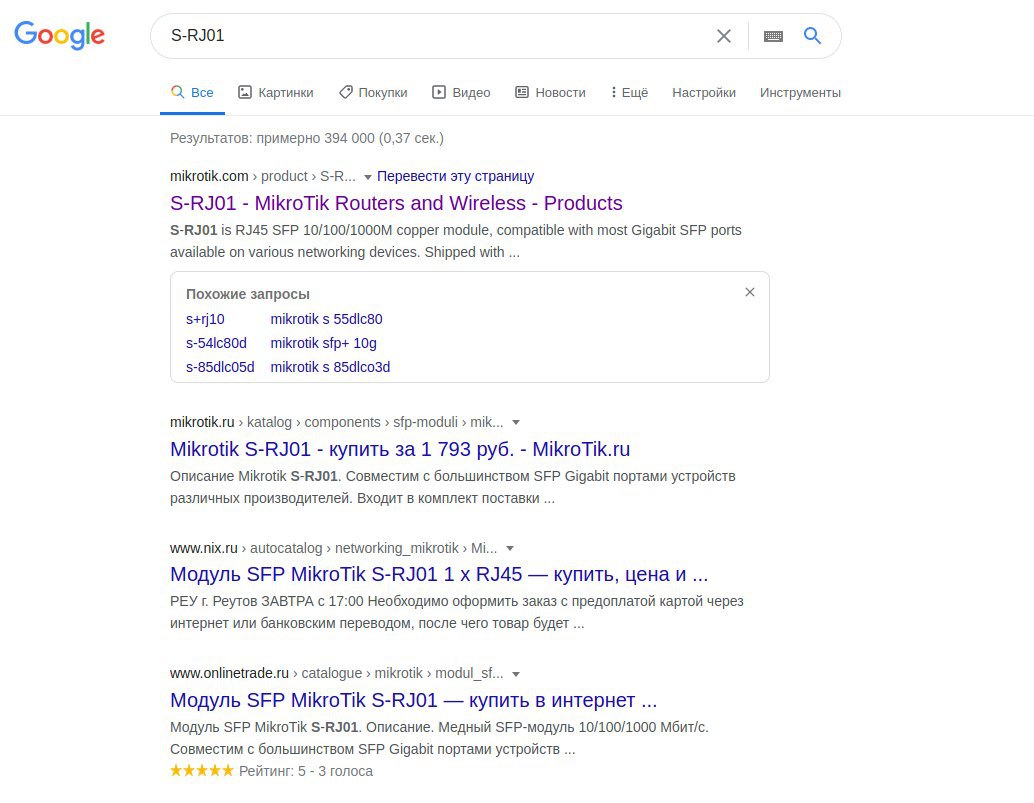The height and width of the screenshot is (803, 1034).
Task: Select related query s-54lc80d
Action: tap(216, 343)
